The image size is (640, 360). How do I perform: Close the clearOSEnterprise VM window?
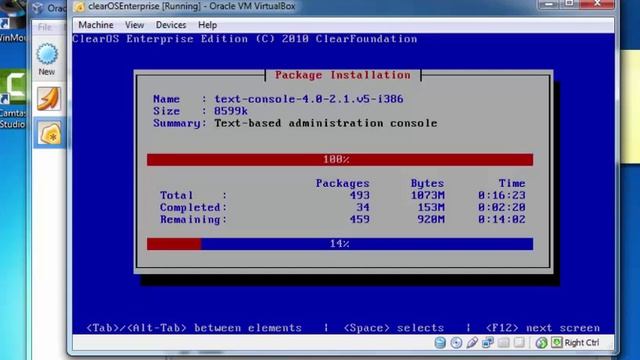597,4
